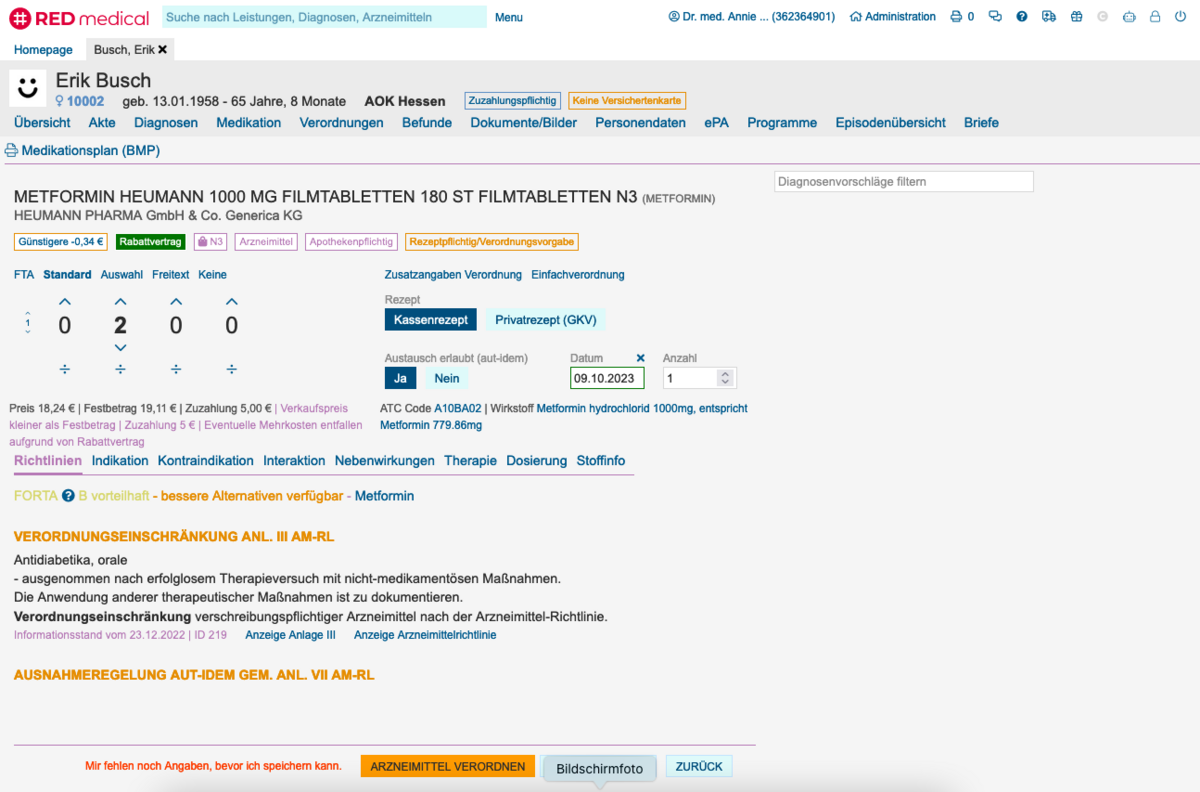Click patient number 10002

click(x=85, y=101)
